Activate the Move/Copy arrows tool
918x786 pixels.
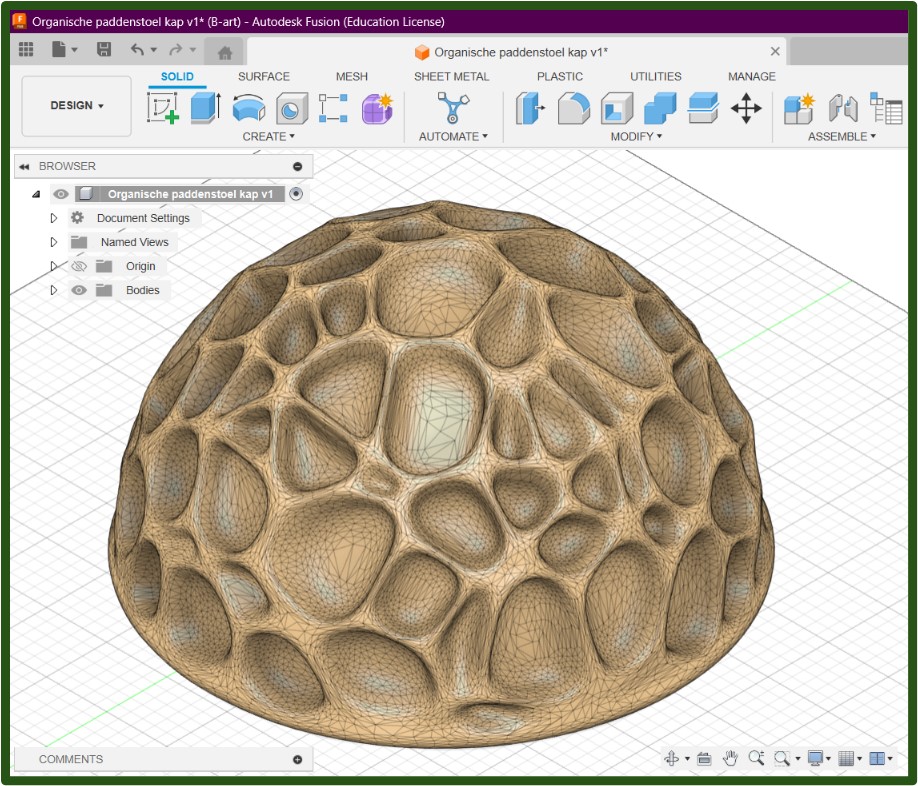point(746,108)
